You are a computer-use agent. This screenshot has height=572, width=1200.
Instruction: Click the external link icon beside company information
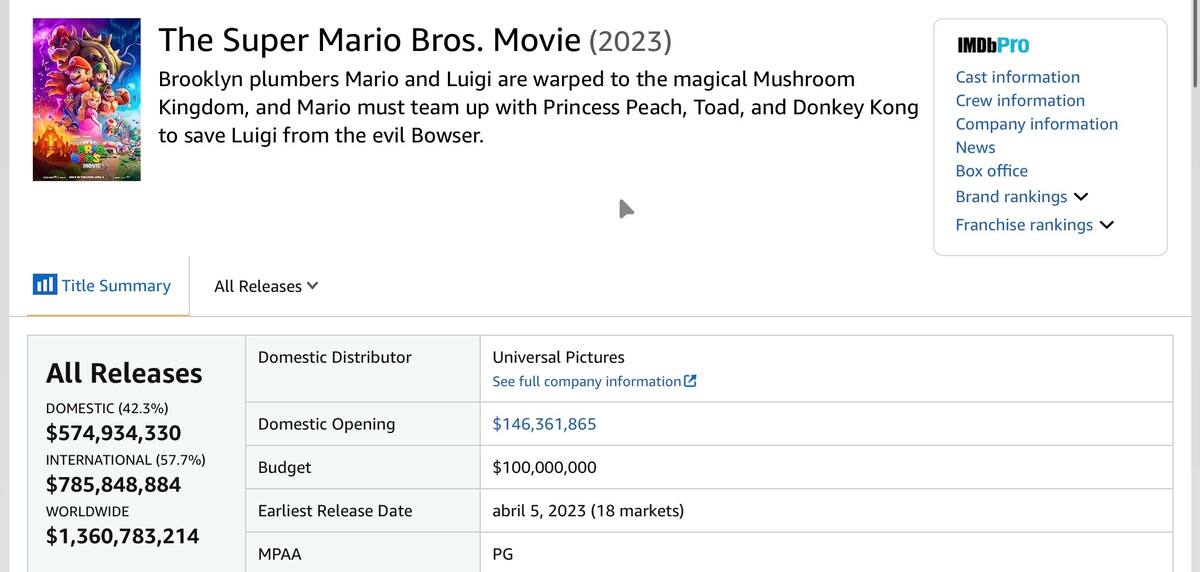pos(690,381)
